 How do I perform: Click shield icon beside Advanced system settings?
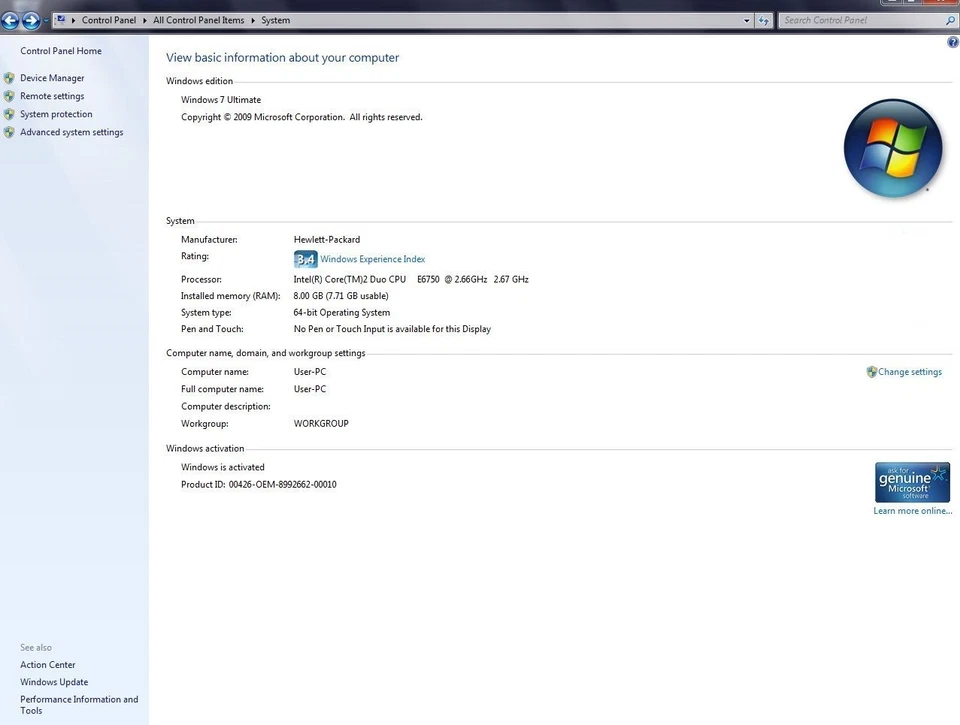[9, 132]
